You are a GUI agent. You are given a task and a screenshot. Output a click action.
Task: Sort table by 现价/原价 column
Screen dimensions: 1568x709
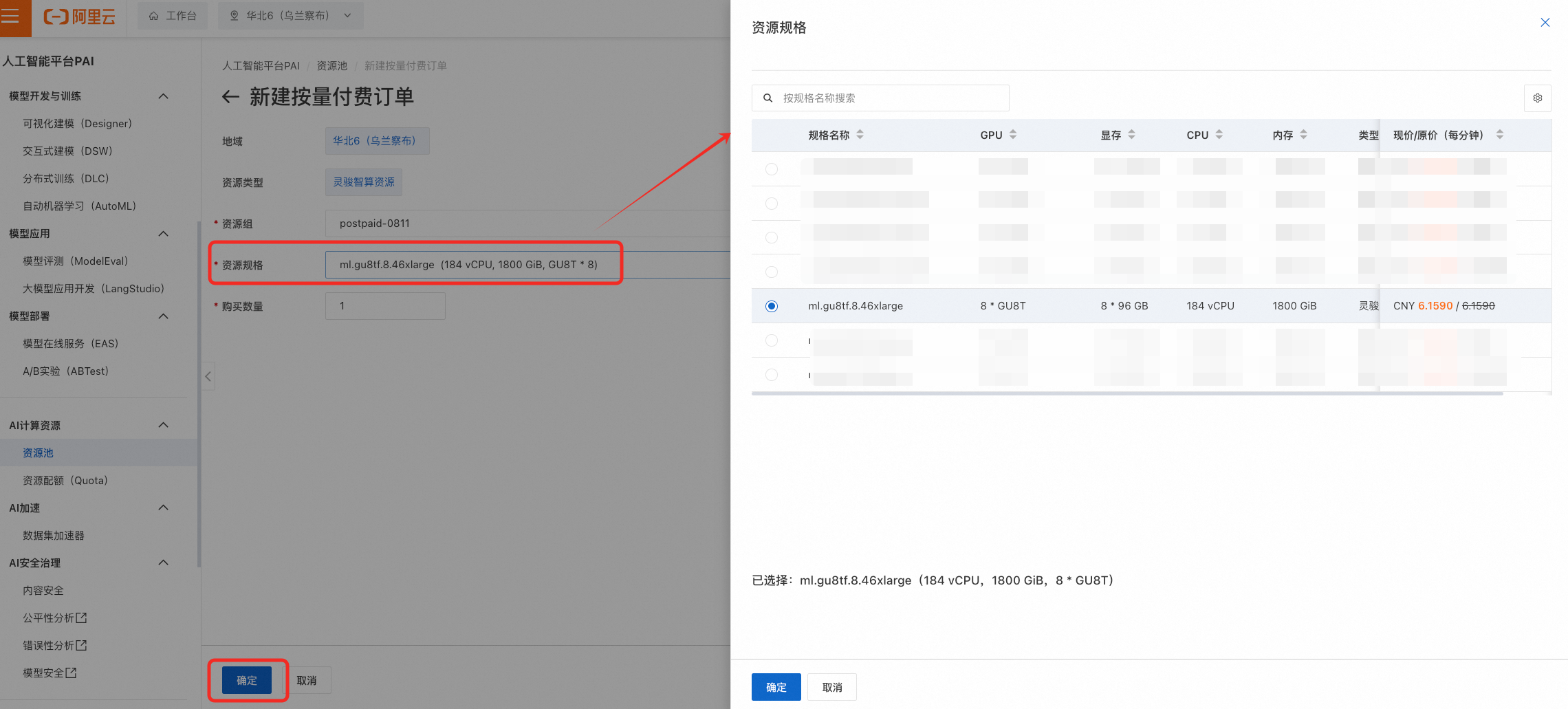pos(1500,135)
